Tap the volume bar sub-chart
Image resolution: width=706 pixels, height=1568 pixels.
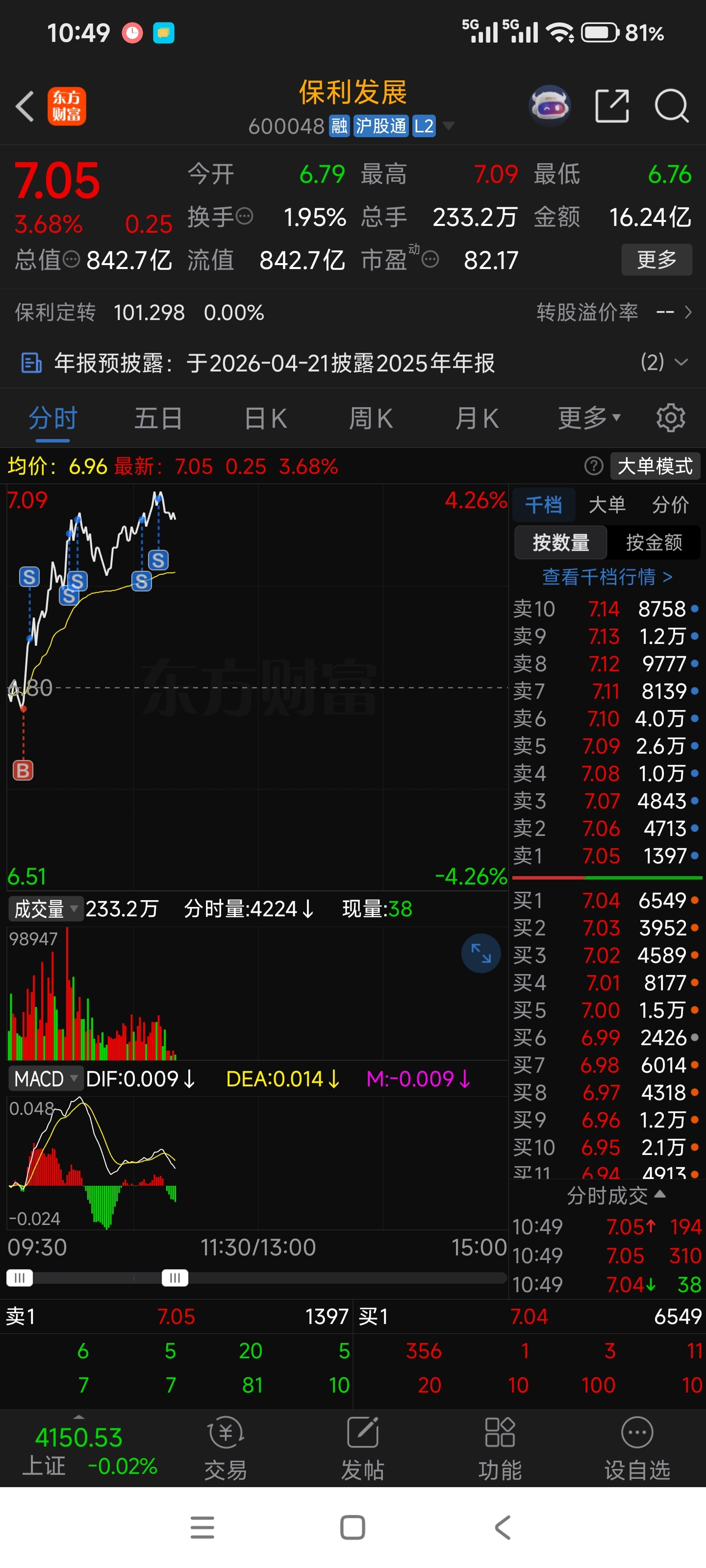(x=257, y=993)
